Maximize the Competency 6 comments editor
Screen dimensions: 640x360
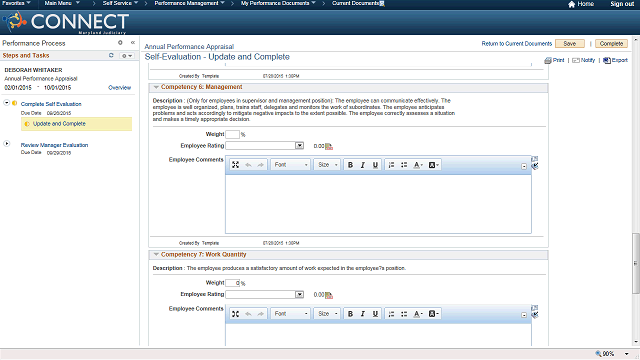coord(236,165)
